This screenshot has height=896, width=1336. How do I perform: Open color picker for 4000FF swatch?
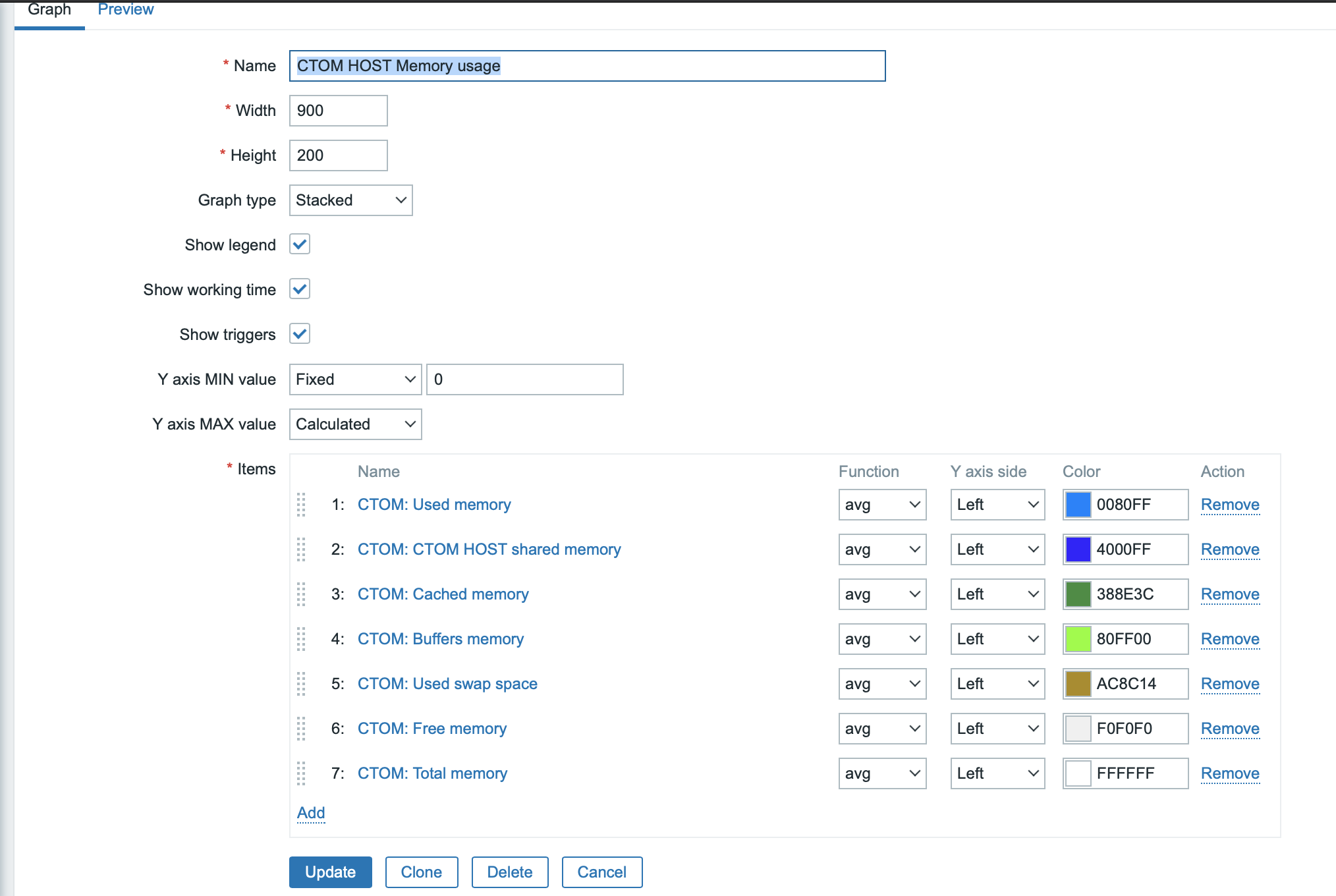[x=1078, y=549]
